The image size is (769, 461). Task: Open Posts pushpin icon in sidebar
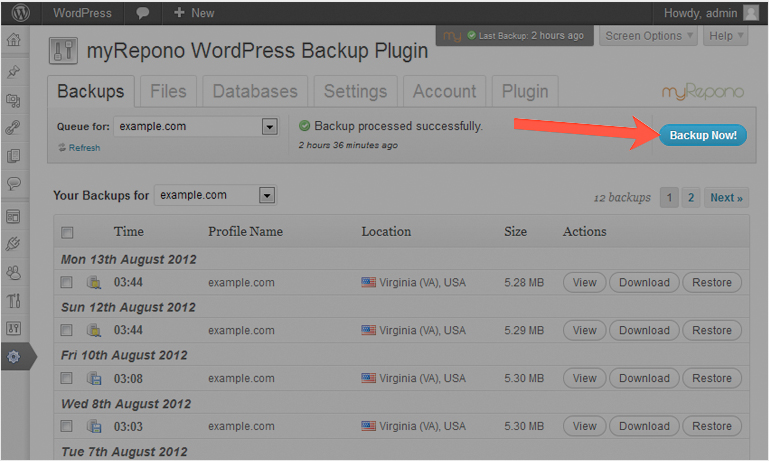click(x=14, y=72)
